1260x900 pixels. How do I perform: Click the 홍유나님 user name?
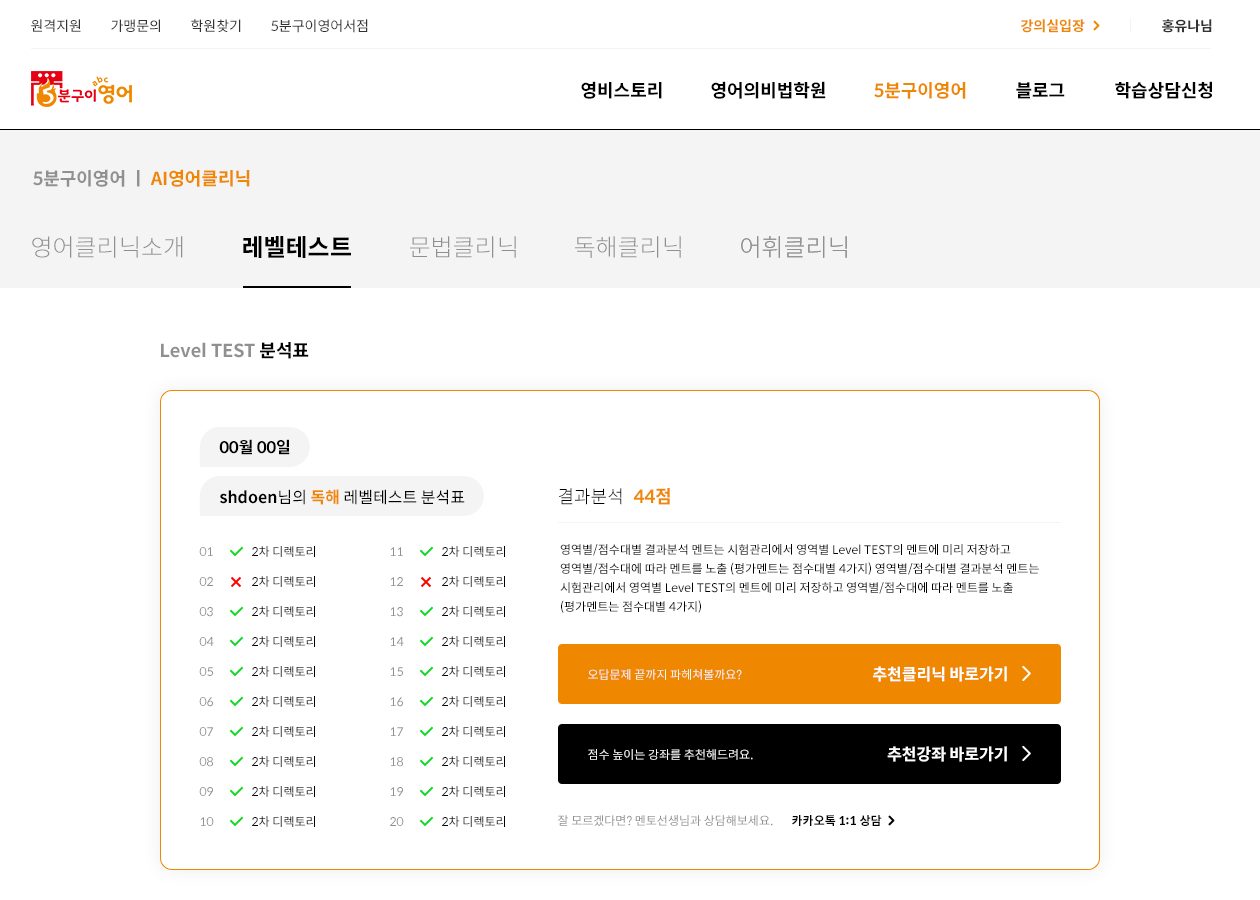click(1187, 26)
